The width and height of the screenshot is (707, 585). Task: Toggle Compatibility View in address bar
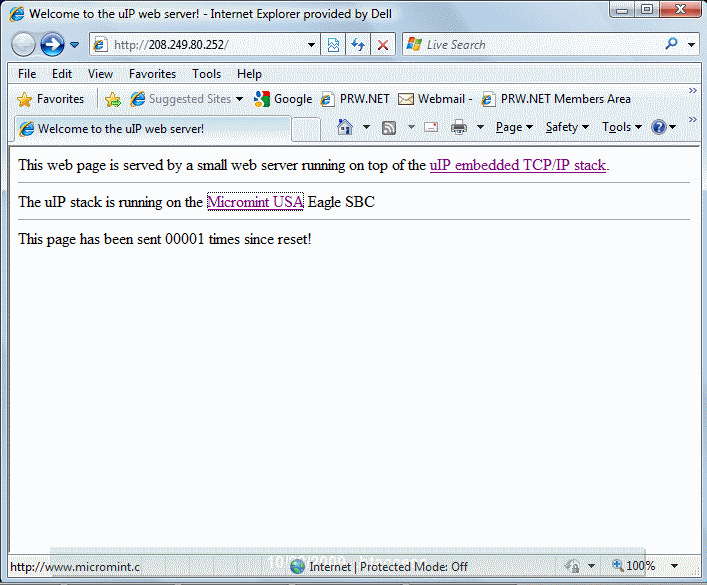pyautogui.click(x=333, y=45)
